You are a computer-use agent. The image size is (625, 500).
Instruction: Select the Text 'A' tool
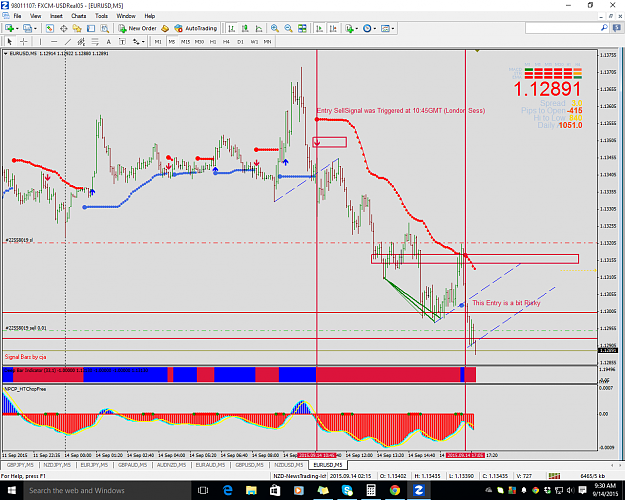pos(108,41)
